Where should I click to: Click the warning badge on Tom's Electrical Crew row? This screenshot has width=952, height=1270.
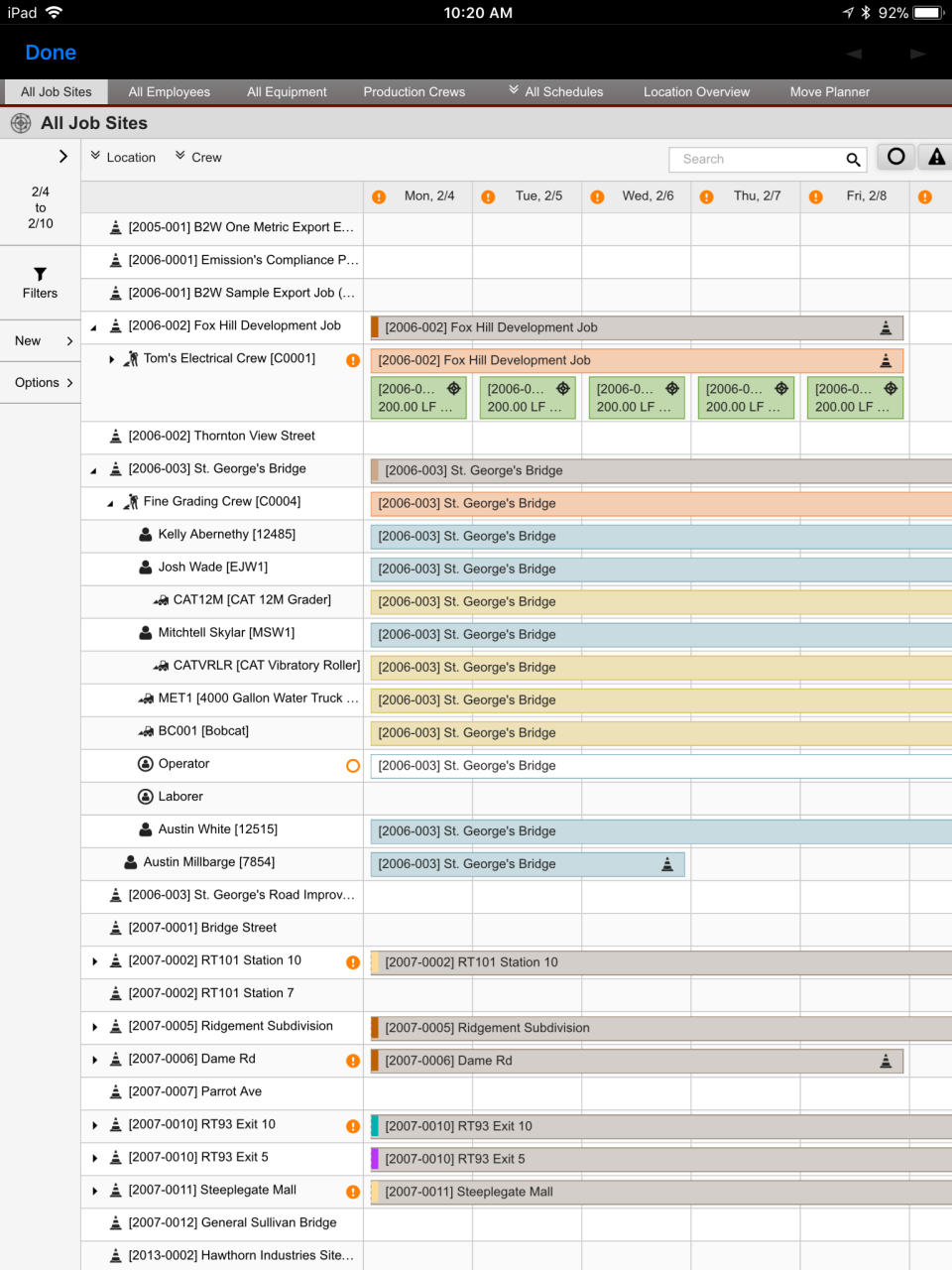pos(352,360)
